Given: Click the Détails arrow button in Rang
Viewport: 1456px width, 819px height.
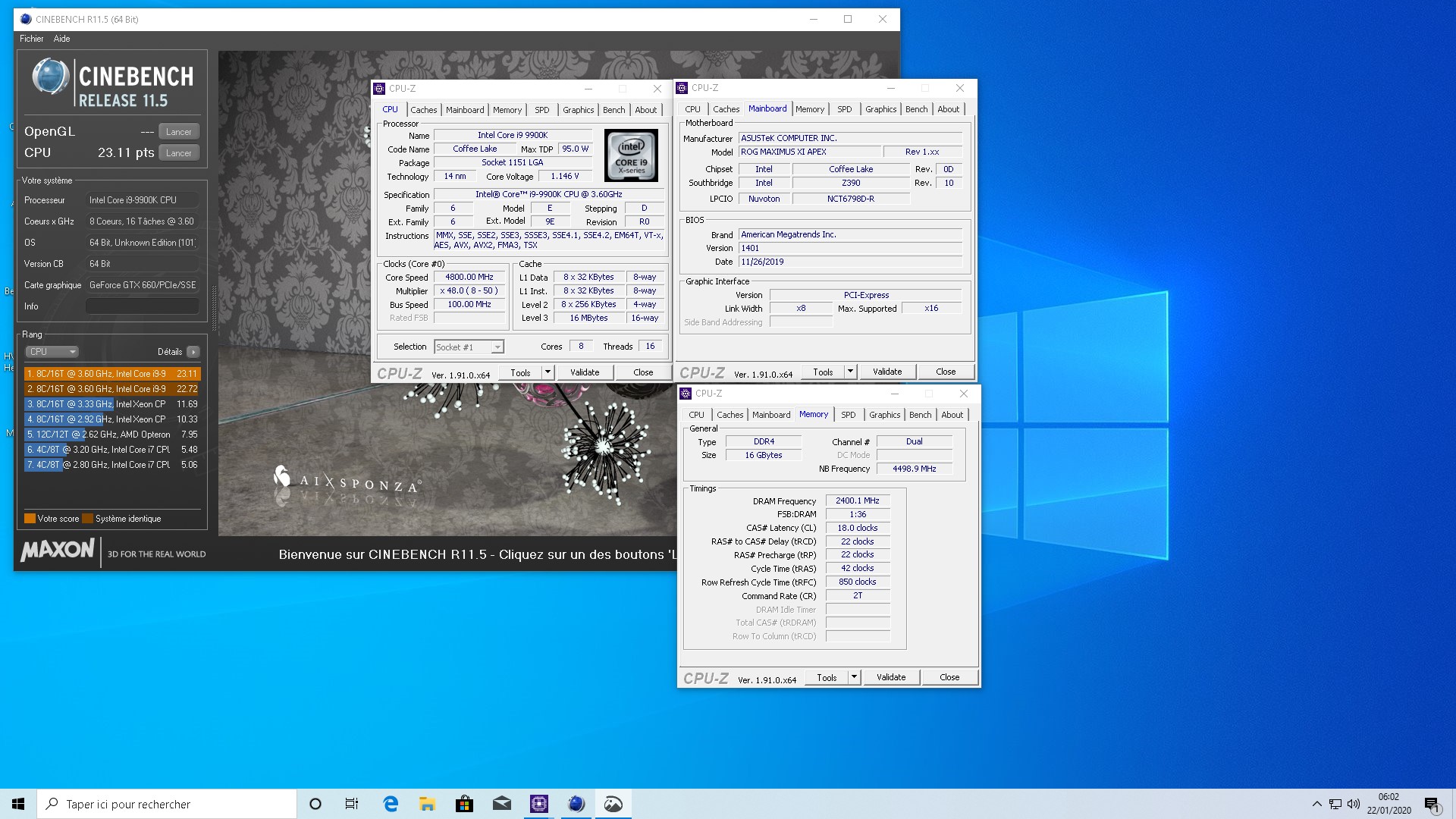Looking at the screenshot, I should coord(193,352).
